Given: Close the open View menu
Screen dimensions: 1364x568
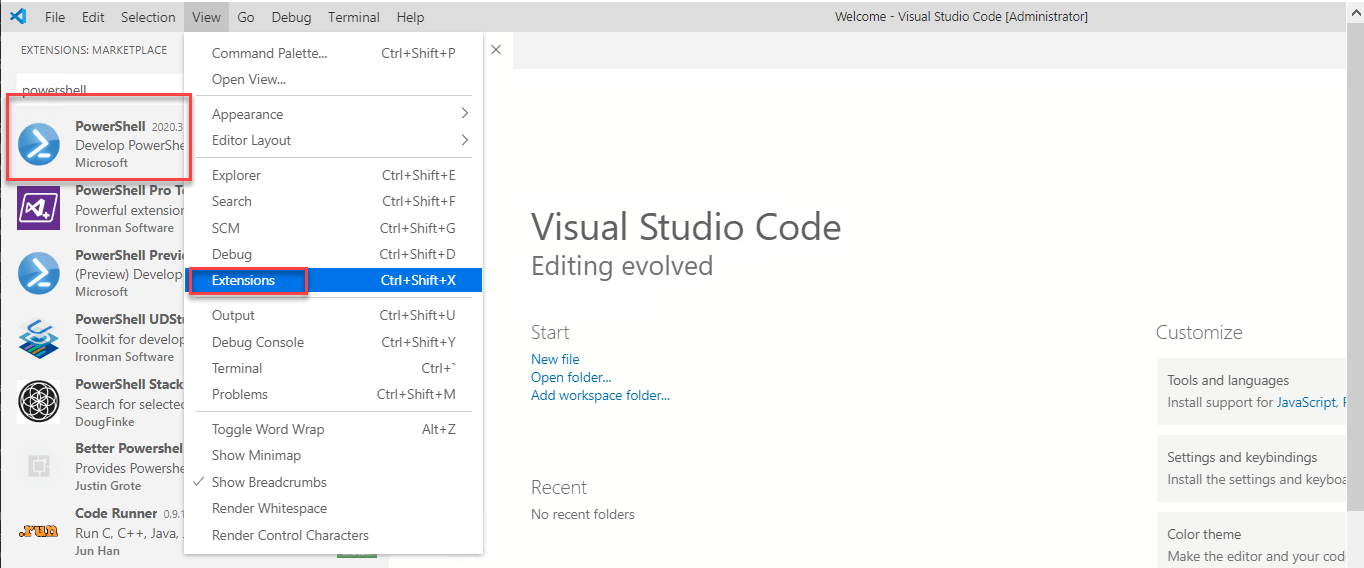Looking at the screenshot, I should [207, 17].
